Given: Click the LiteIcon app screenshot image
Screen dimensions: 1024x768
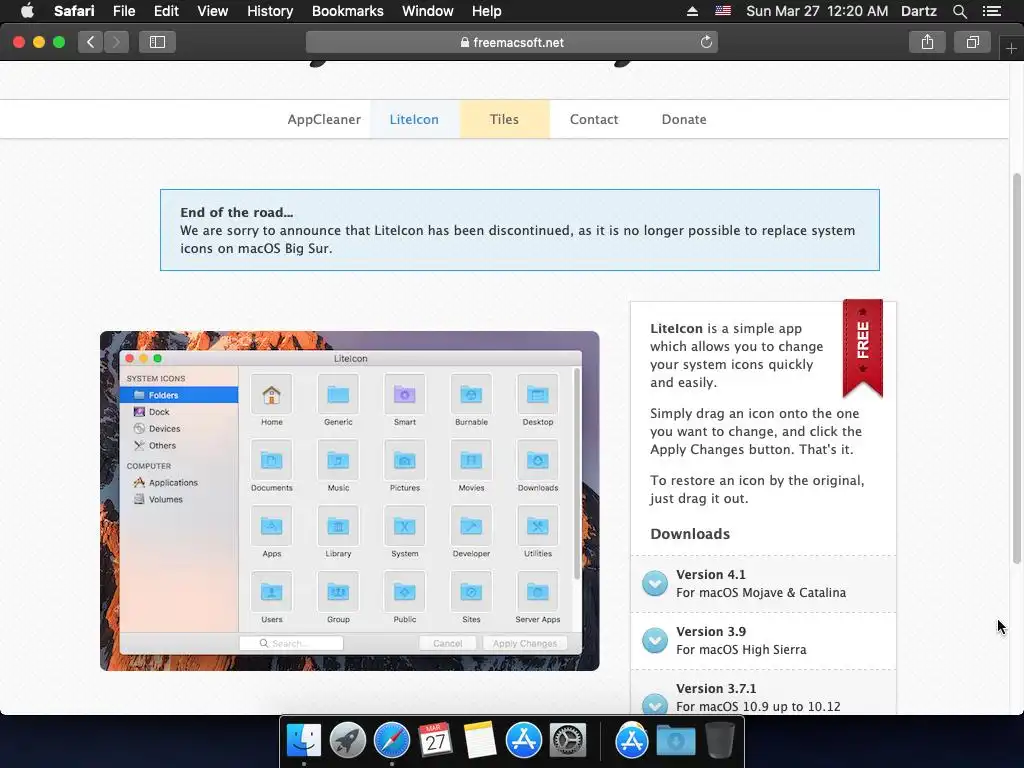Looking at the screenshot, I should (349, 501).
